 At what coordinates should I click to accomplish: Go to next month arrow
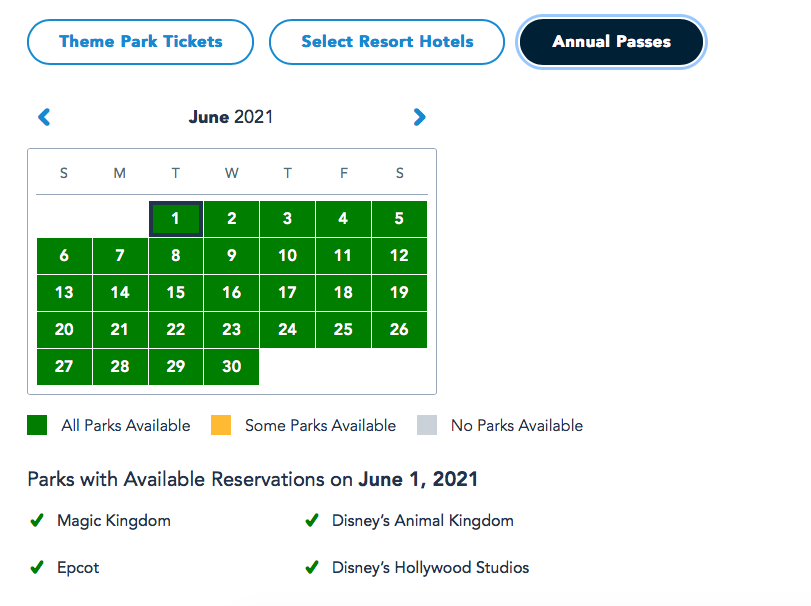pyautogui.click(x=420, y=117)
